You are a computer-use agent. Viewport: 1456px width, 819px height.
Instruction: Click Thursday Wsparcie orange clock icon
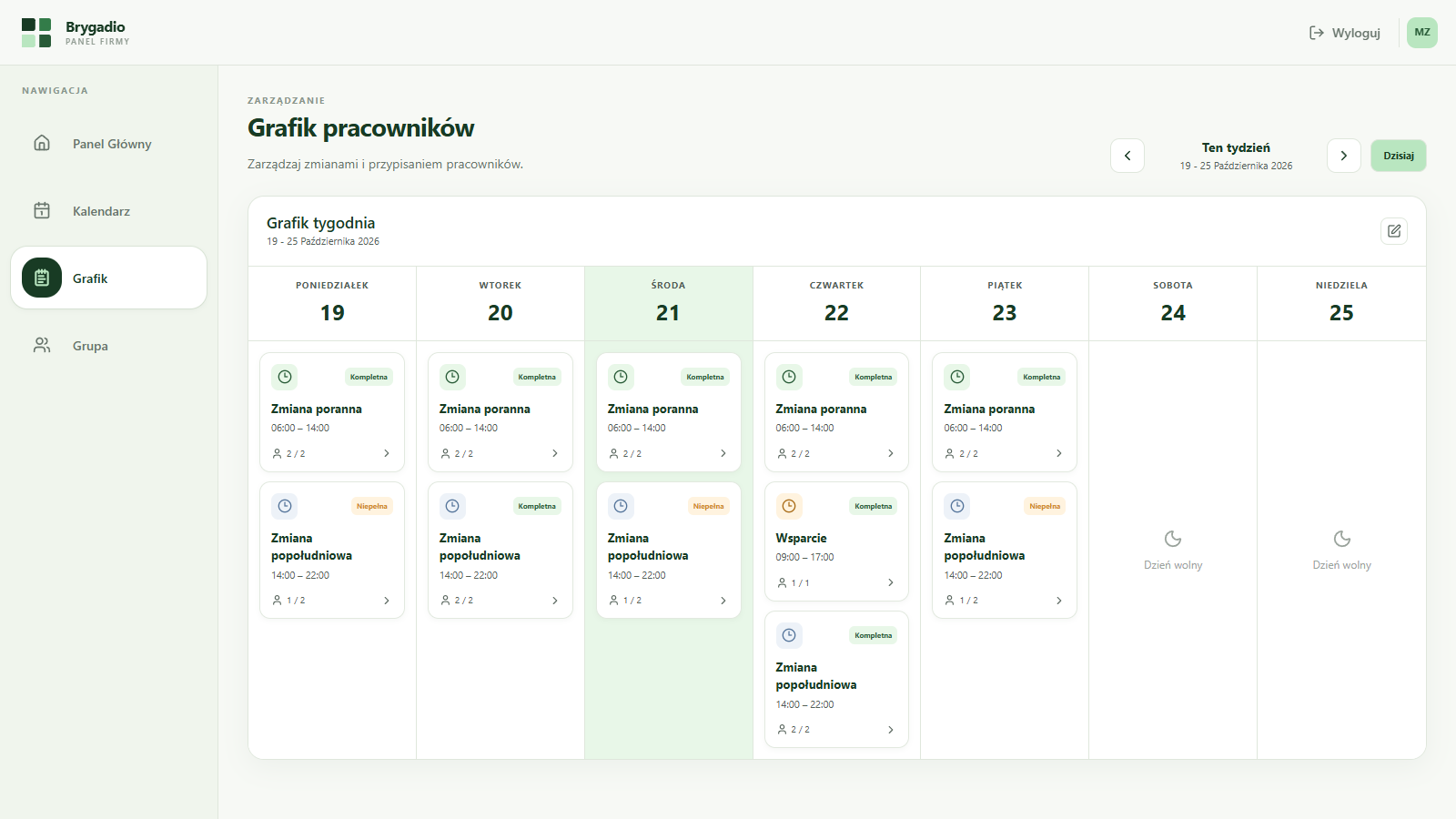(789, 506)
